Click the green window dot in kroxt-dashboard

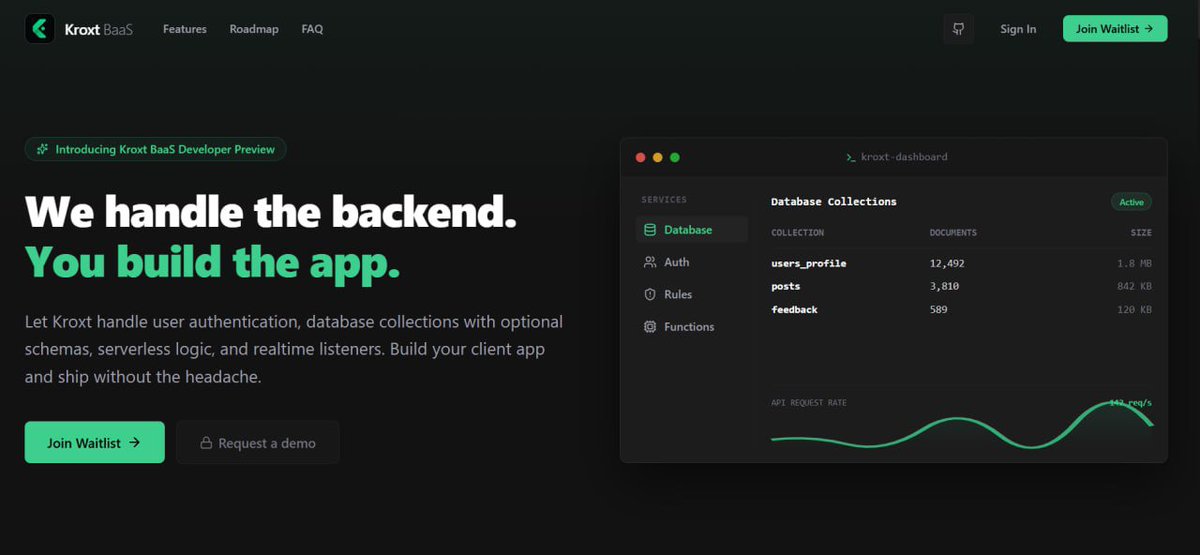[674, 157]
